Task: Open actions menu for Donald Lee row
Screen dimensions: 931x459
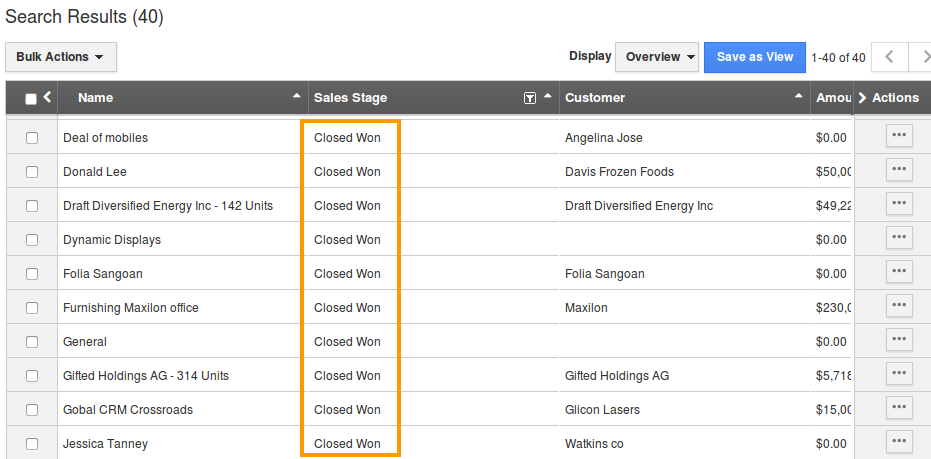Action: pos(899,169)
